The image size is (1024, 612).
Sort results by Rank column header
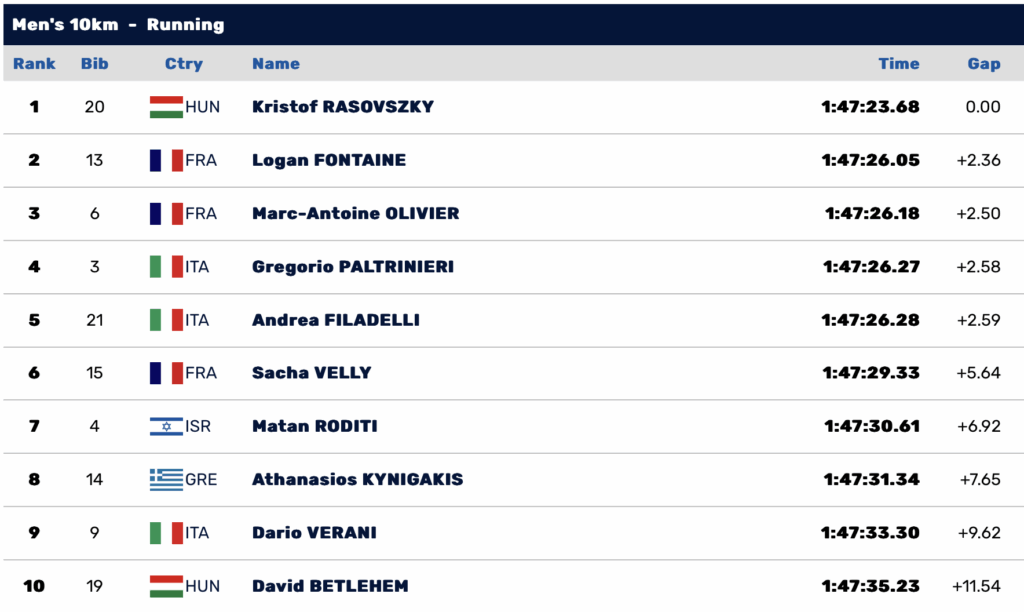point(34,64)
